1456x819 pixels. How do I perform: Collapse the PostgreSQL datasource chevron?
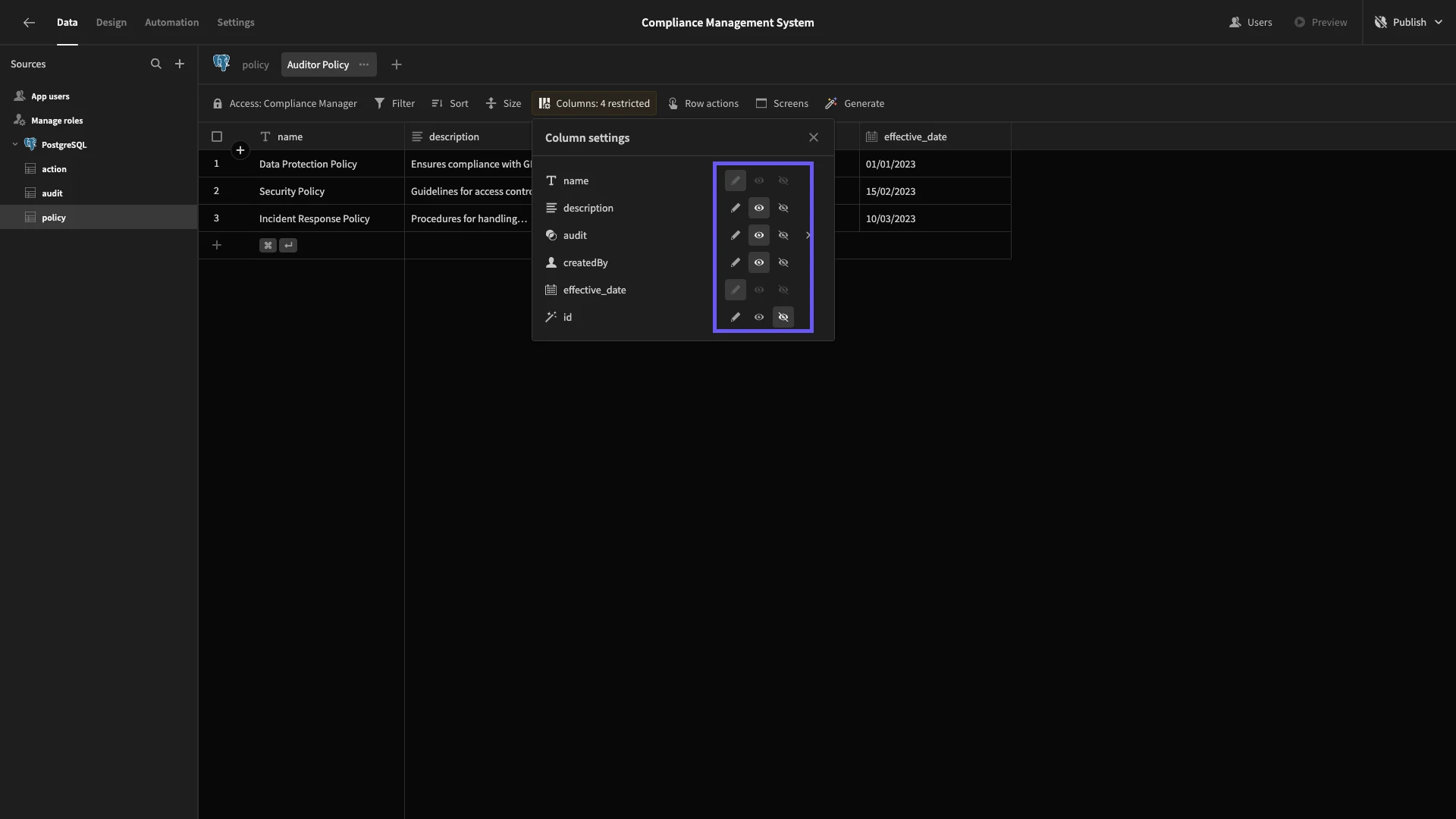tap(14, 145)
